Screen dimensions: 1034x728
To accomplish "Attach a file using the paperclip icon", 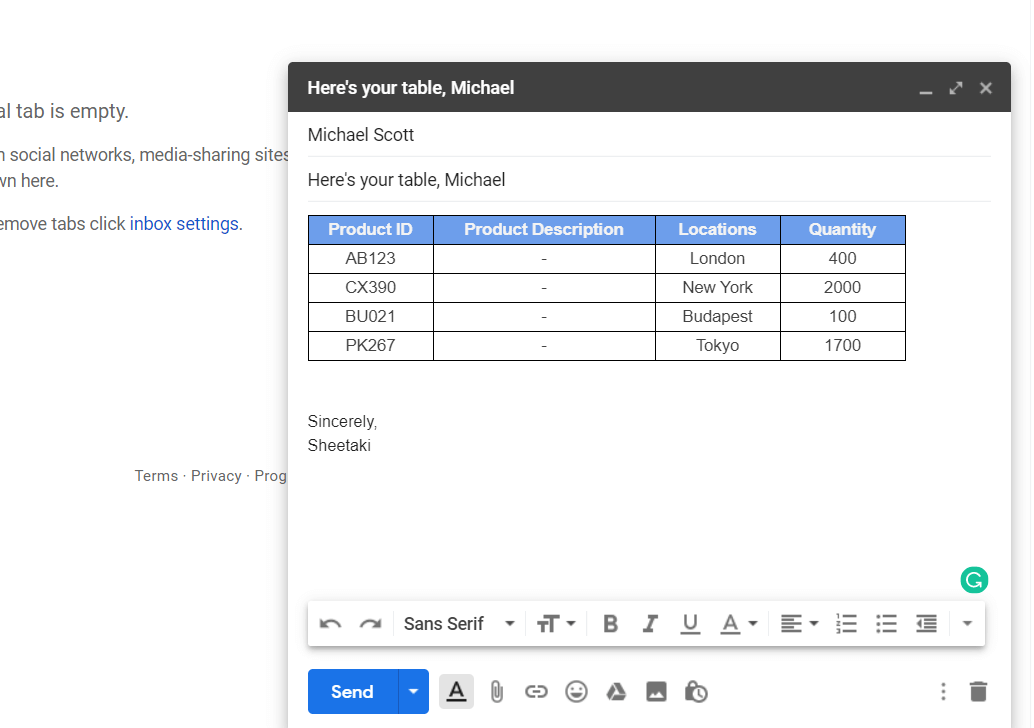I will pyautogui.click(x=497, y=691).
